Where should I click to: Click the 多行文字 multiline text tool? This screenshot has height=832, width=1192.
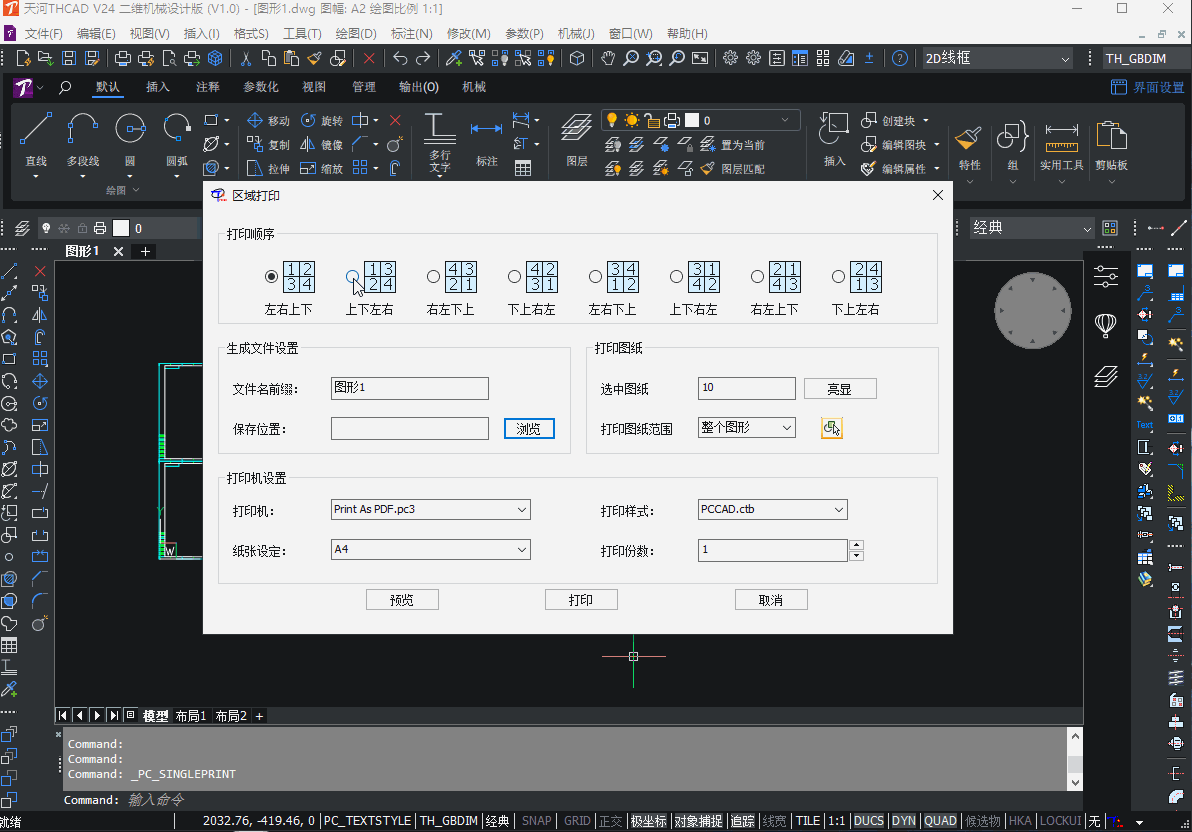click(x=439, y=142)
